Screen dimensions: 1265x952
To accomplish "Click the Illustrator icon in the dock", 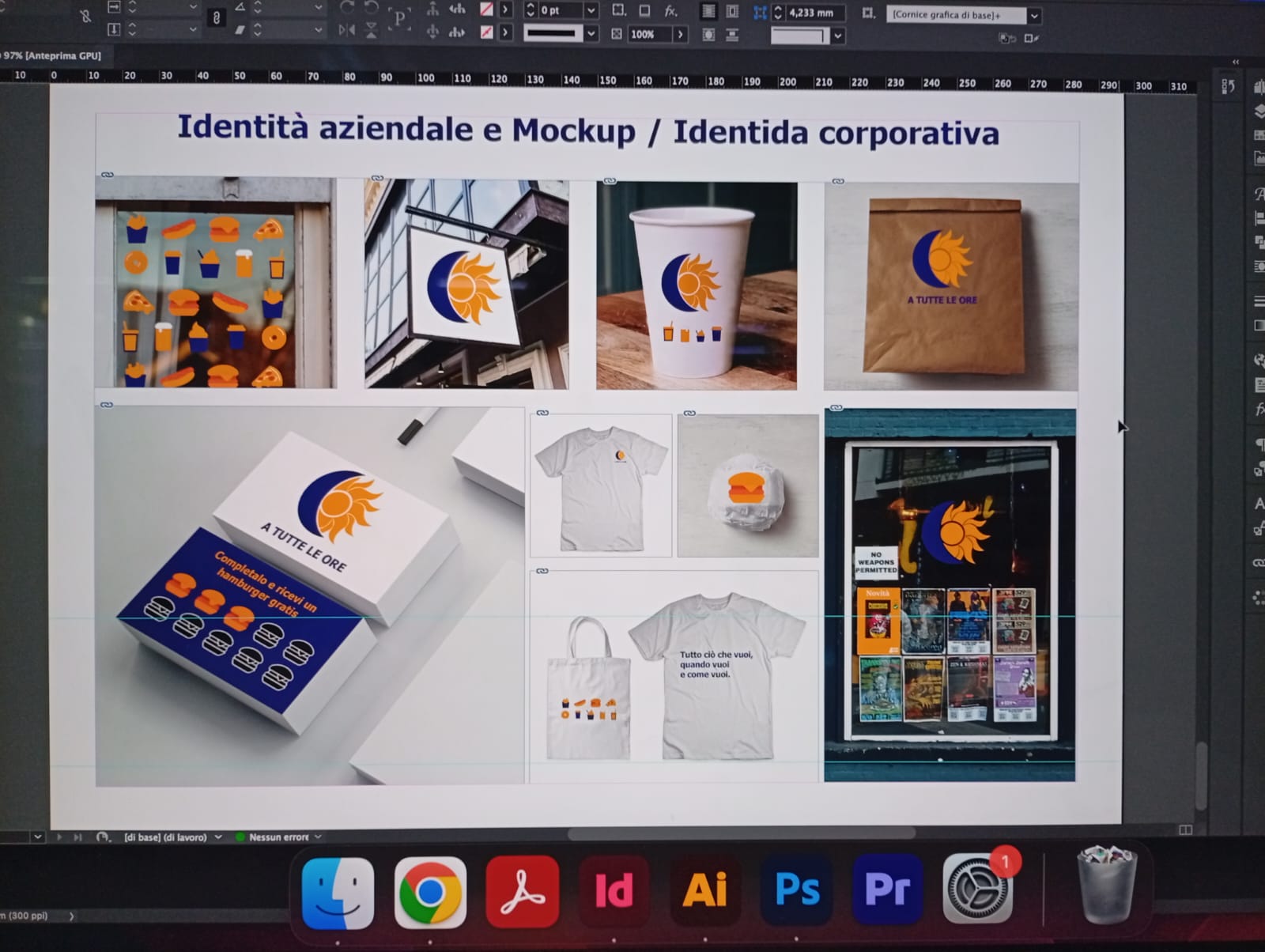I will click(x=704, y=890).
